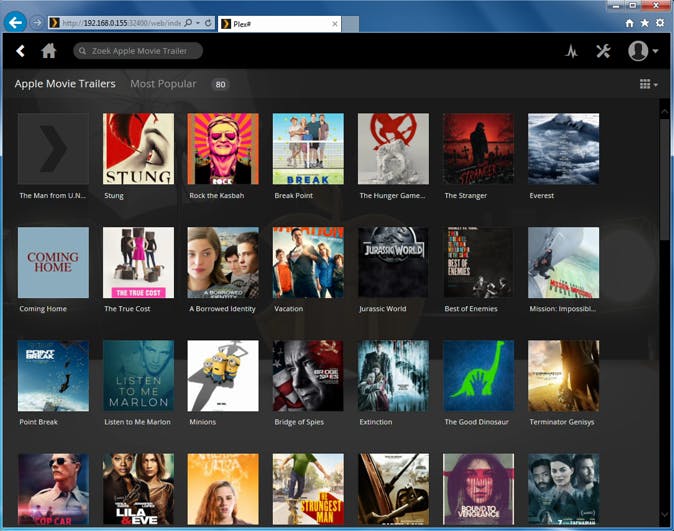Close the Plex# browser tab
Viewport: 674px width, 531px height.
pyautogui.click(x=334, y=24)
